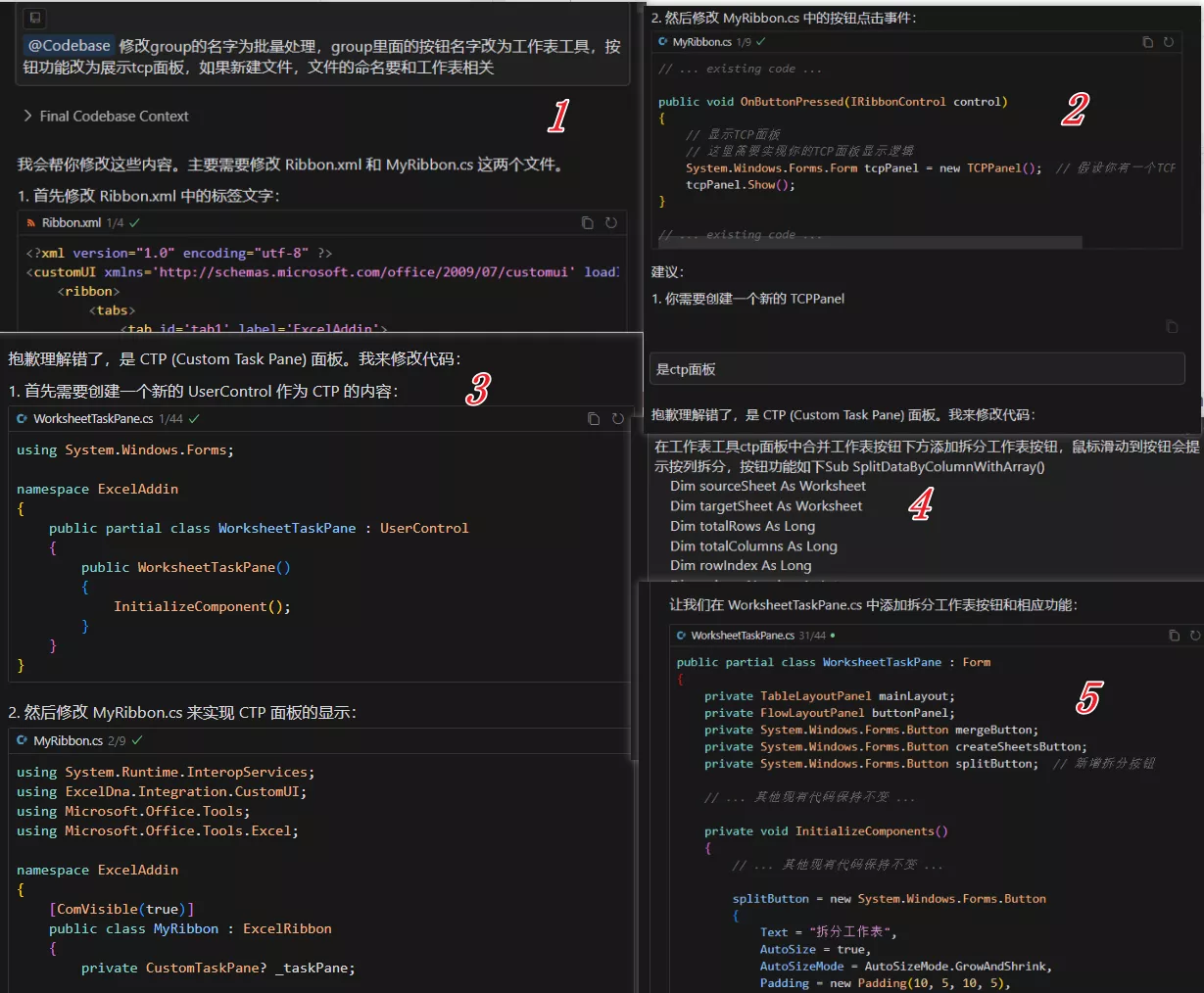Click the green checkmark next to WorksheetTaskPane.cs 1/44

pos(194,419)
